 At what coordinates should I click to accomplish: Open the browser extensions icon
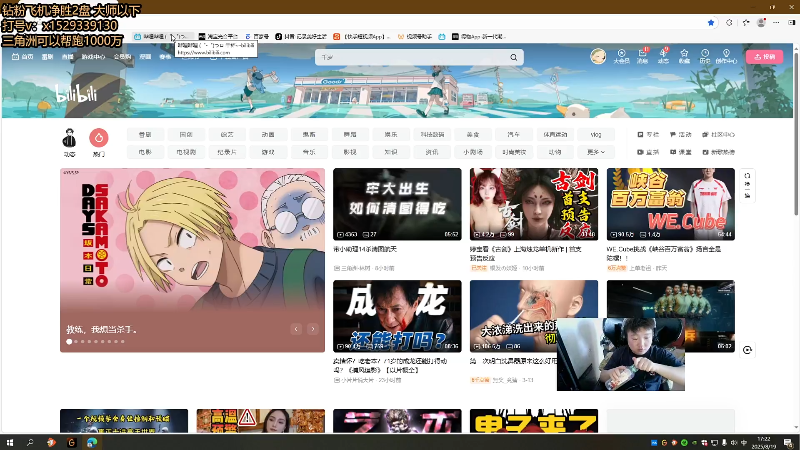[729, 22]
